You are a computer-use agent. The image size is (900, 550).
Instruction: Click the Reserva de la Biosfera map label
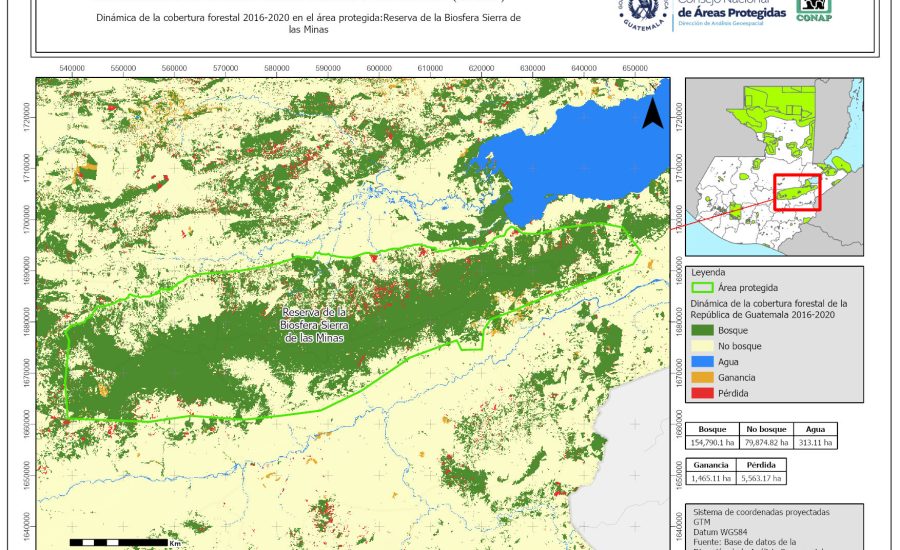(x=312, y=325)
